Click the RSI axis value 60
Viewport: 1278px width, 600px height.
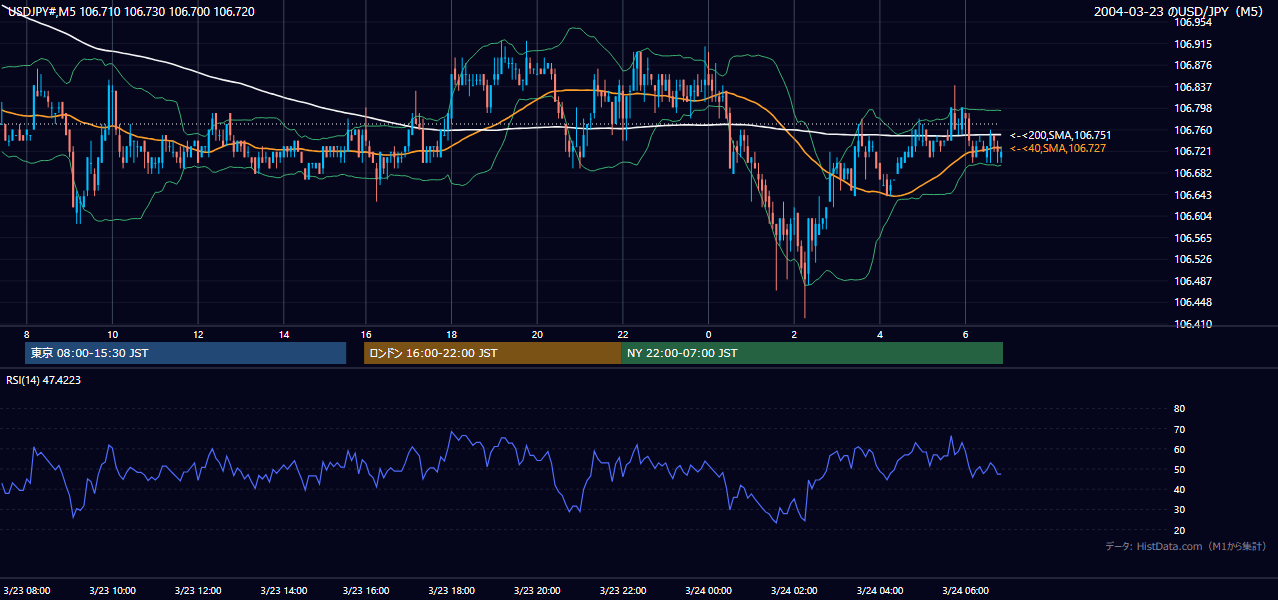coord(1179,449)
